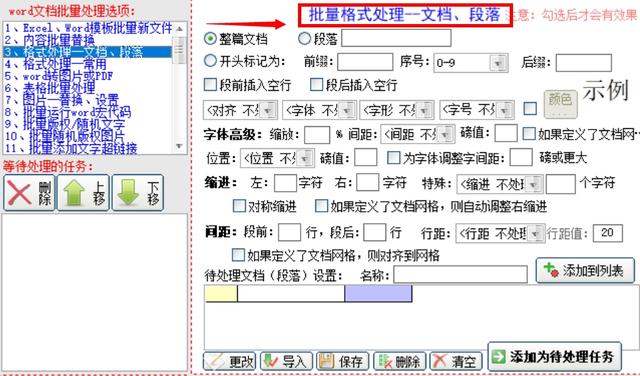The image size is (640, 376).
Task: Click the 行距值 field showing 20
Action: pyautogui.click(x=608, y=233)
